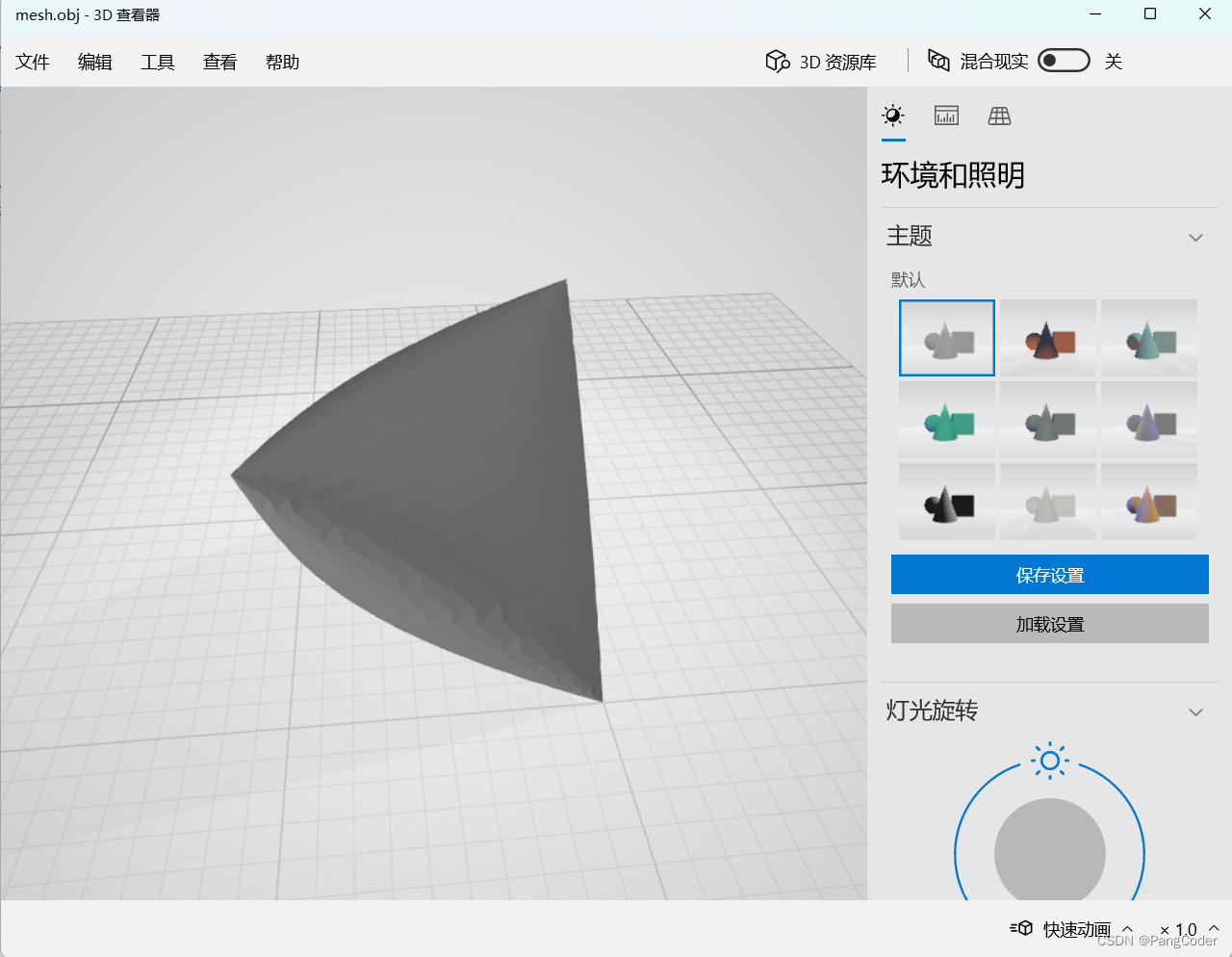Click the 加载设置 load settings button
Viewport: 1232px width, 957px height.
[x=1049, y=623]
